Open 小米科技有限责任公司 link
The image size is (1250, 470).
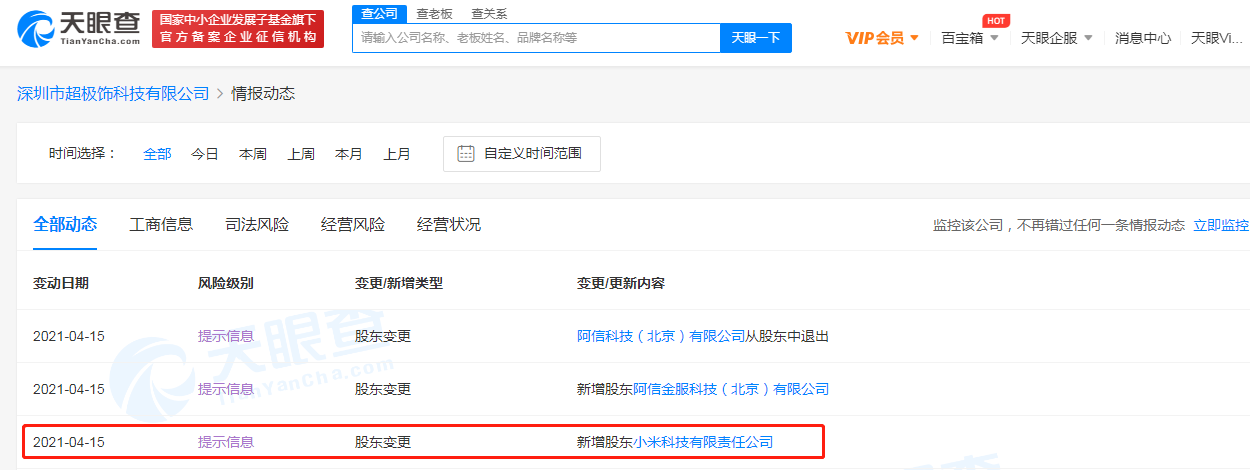point(703,441)
